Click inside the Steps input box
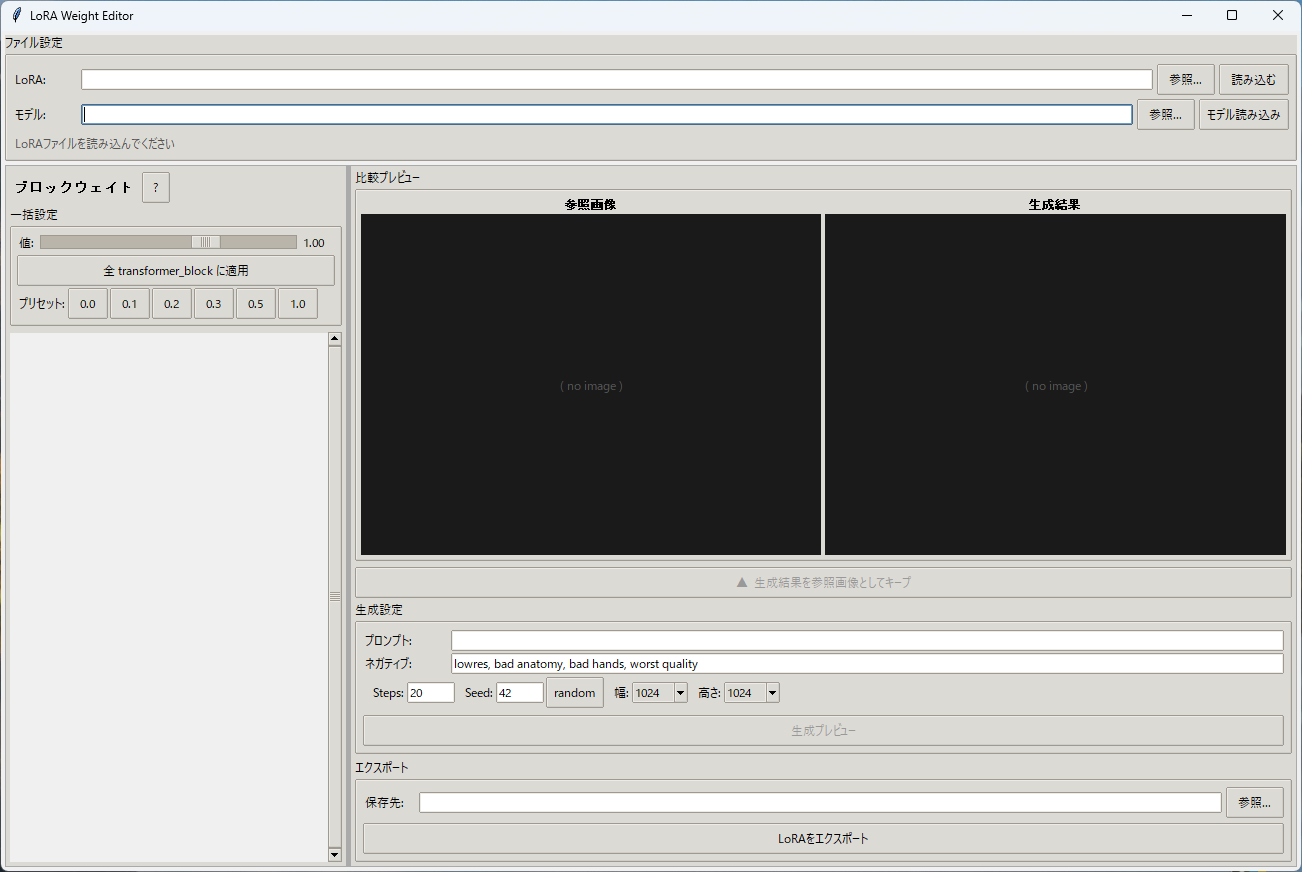 tap(430, 692)
